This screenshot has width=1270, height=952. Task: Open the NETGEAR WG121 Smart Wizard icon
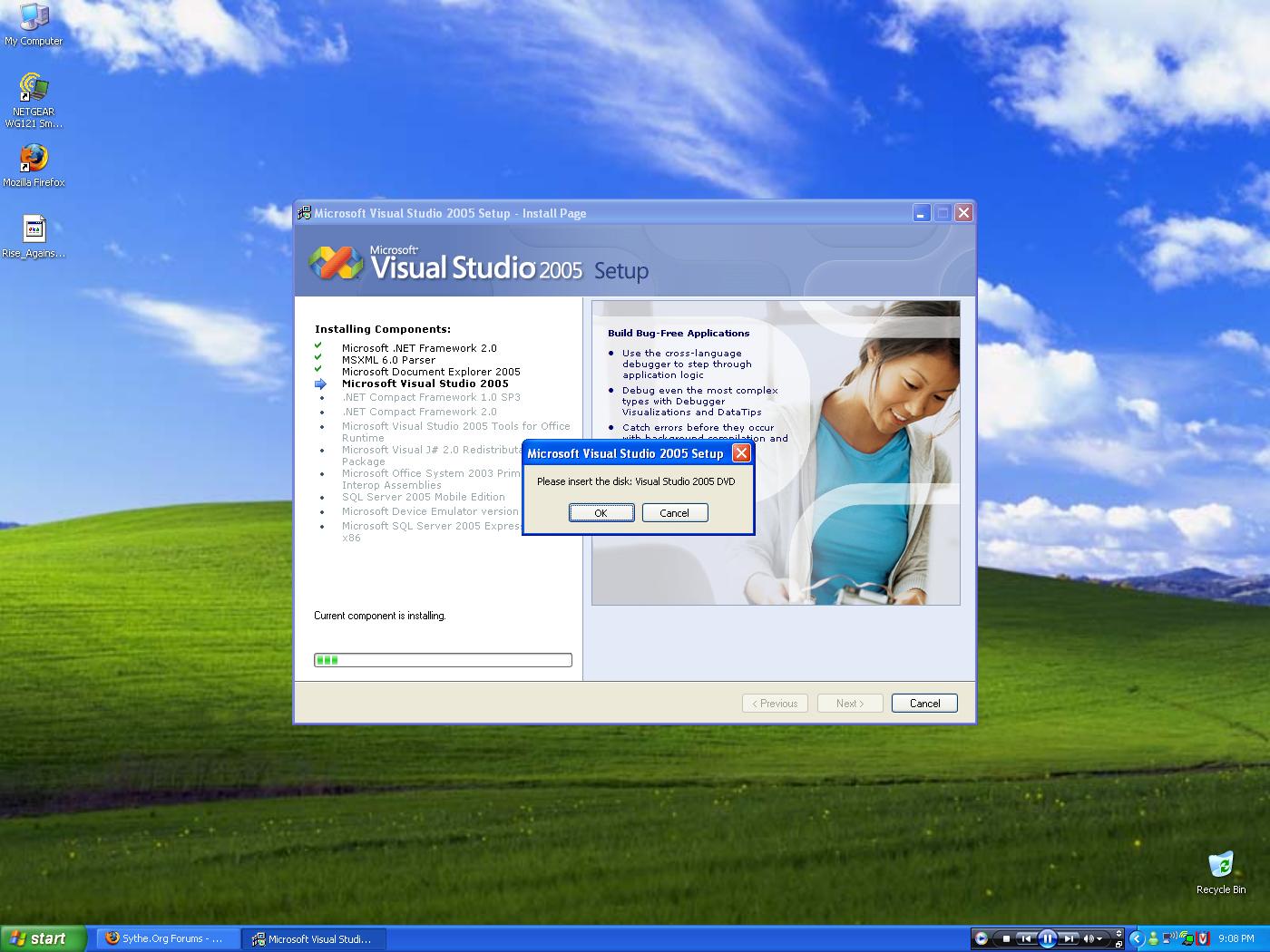34,100
